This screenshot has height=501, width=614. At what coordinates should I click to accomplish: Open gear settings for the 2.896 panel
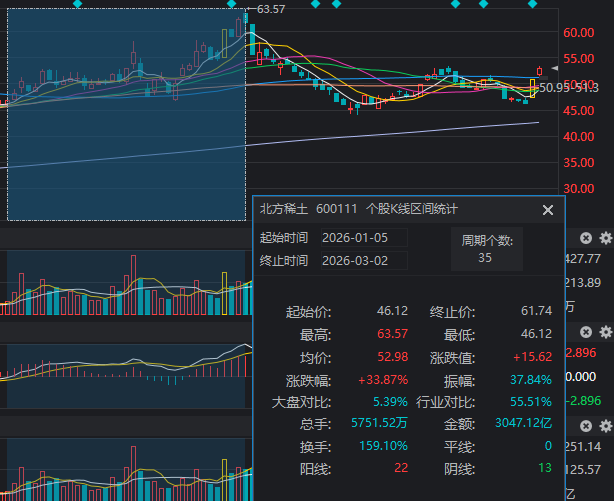pos(604,332)
